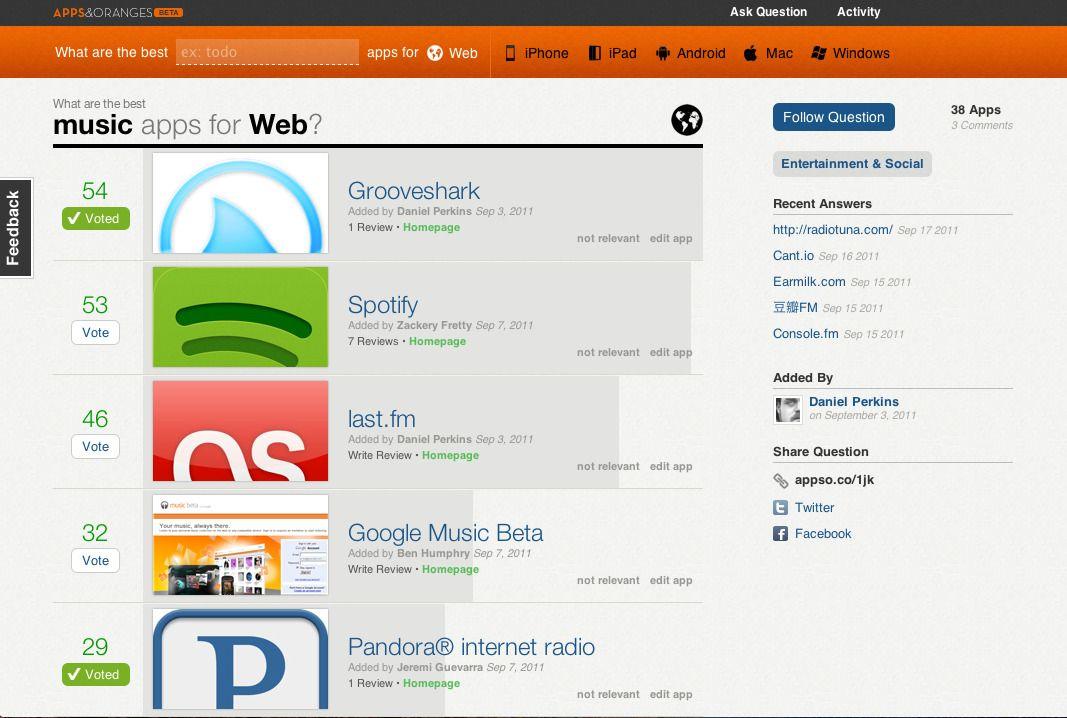The height and width of the screenshot is (718, 1067).
Task: Open the http://radiotuna.com/ recent answer
Action: click(832, 230)
